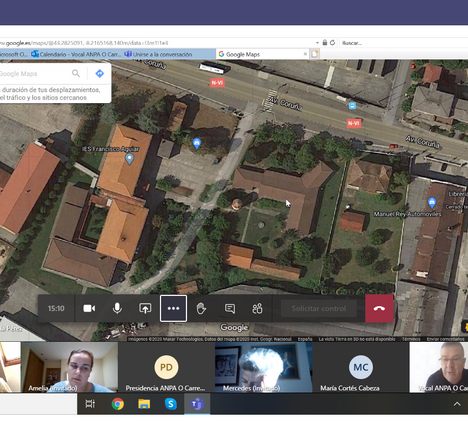Viewport: 468px width, 432px height.
Task: Open the share screen tray
Action: click(x=145, y=309)
